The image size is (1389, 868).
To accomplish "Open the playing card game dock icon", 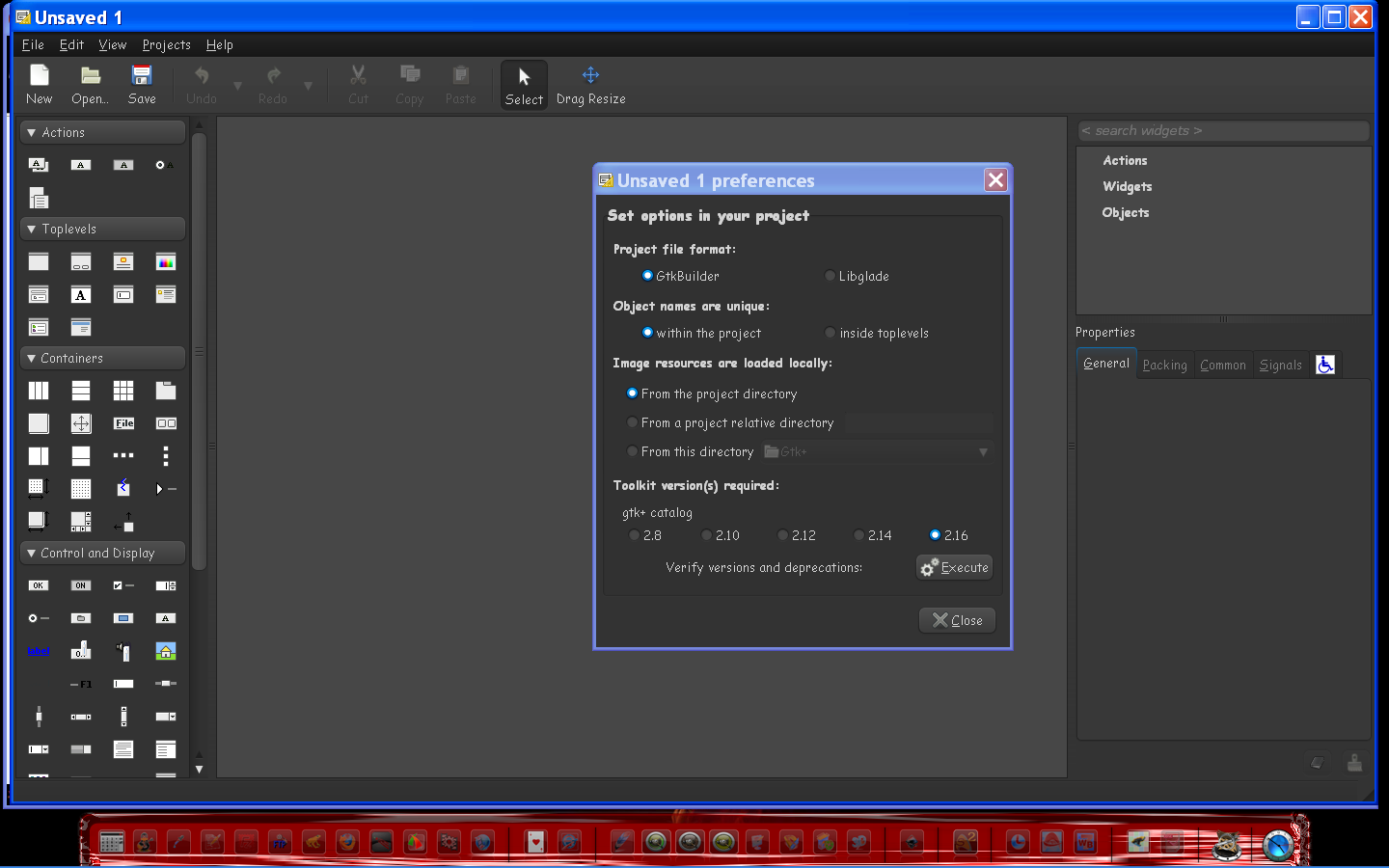I will (535, 842).
